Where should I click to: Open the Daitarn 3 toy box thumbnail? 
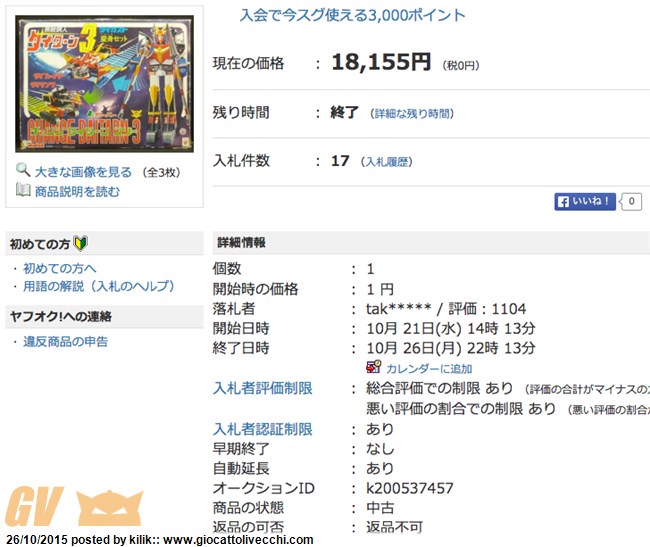tap(104, 84)
